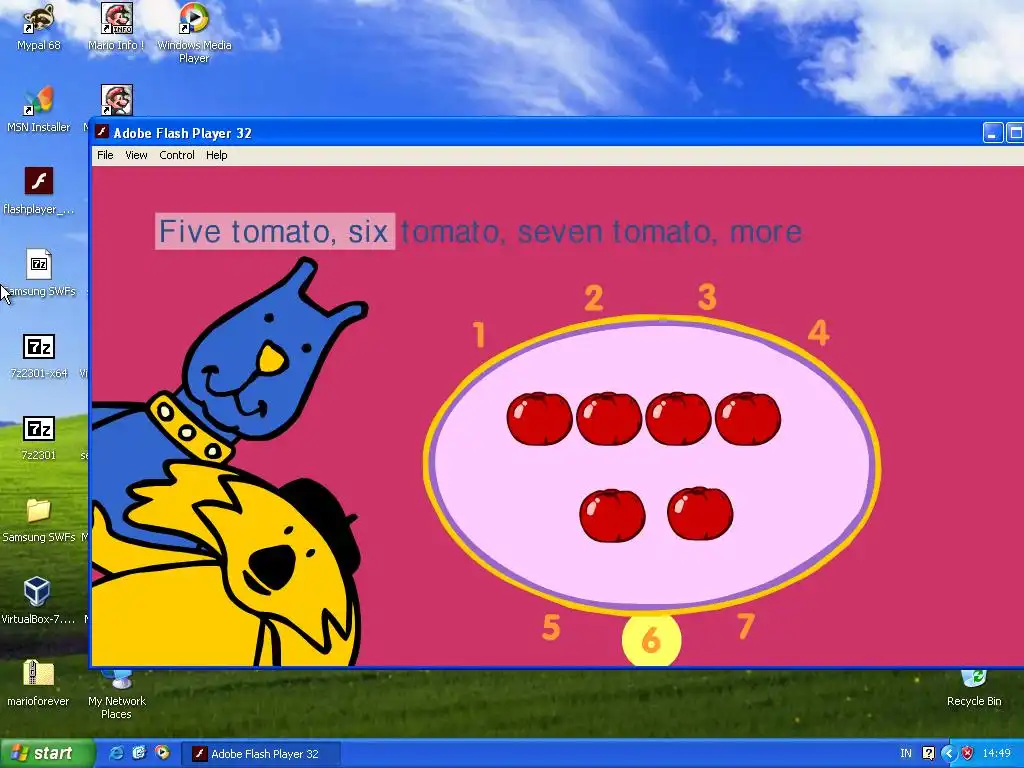
Task: Open the Recycle Bin desktop icon
Action: click(974, 688)
